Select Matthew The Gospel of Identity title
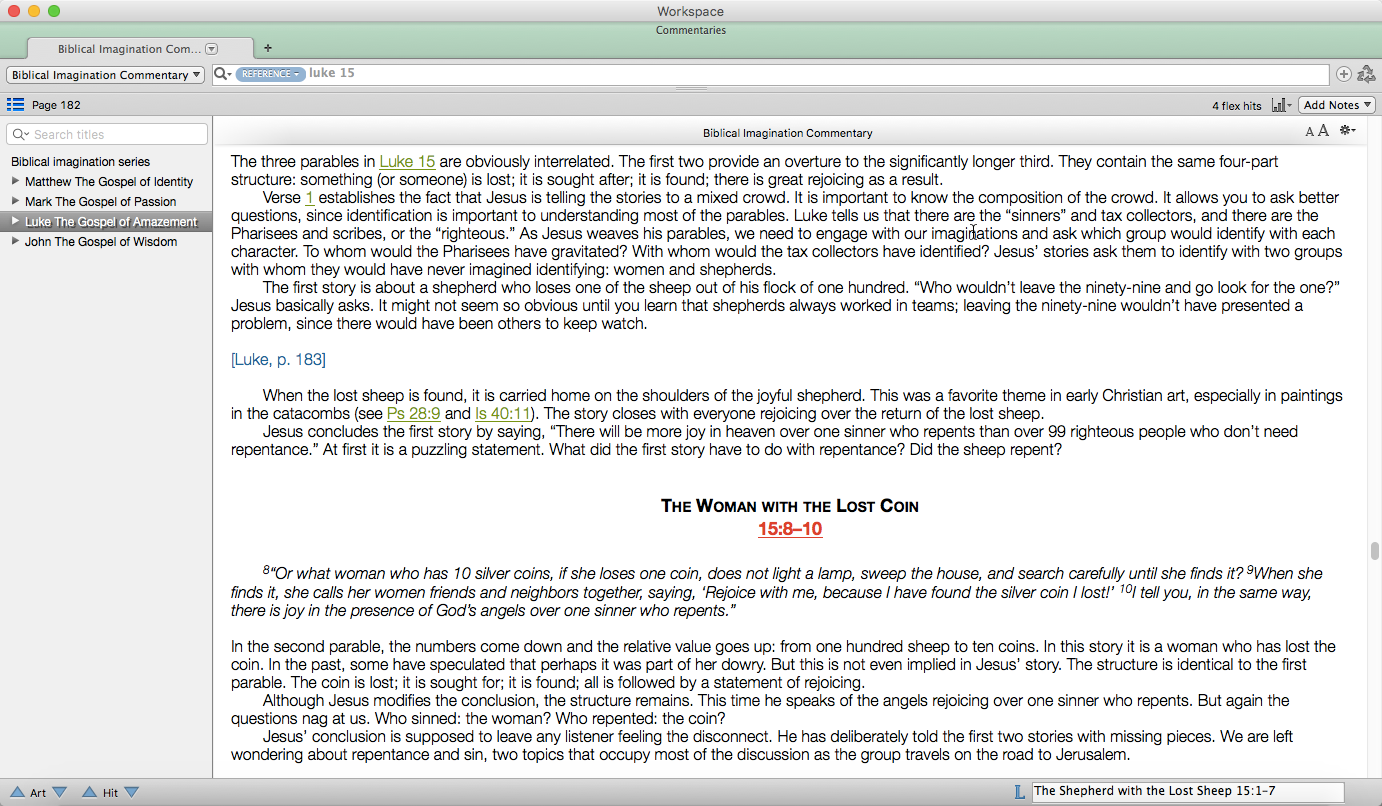 click(109, 182)
